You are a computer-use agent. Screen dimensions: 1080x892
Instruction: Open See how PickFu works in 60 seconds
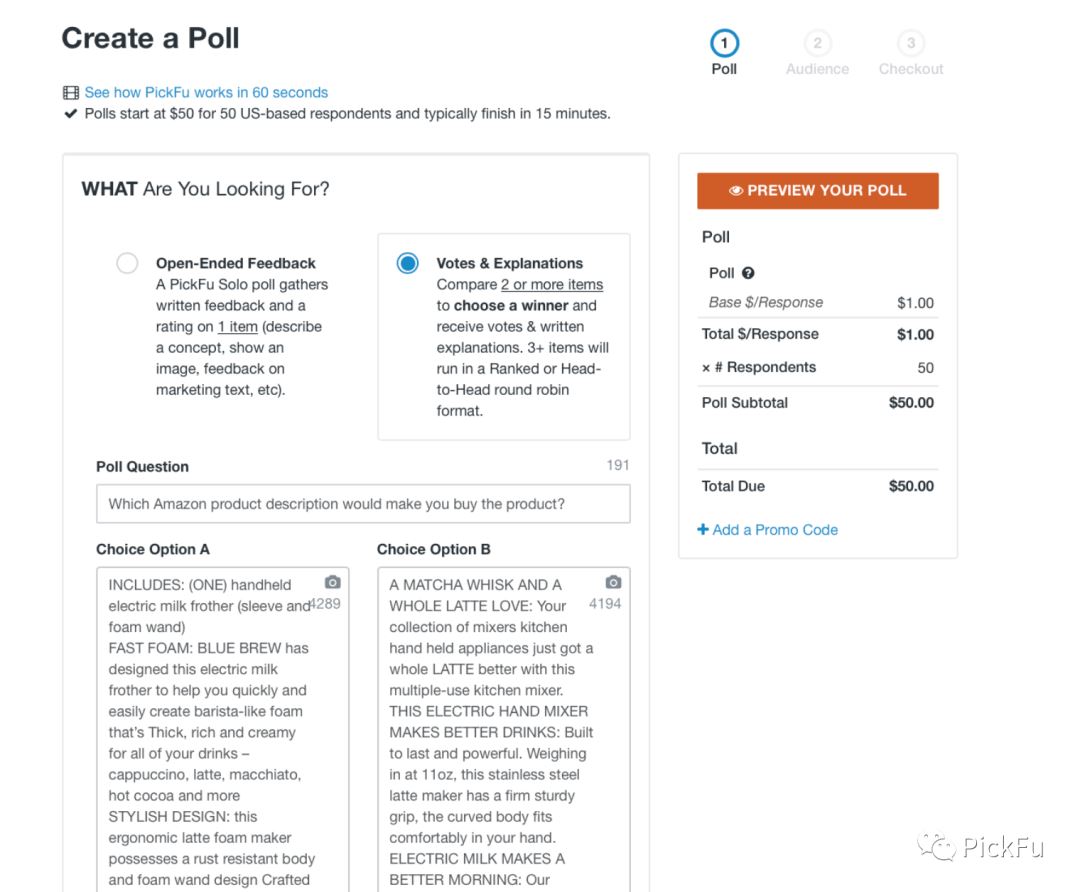pyautogui.click(x=206, y=92)
